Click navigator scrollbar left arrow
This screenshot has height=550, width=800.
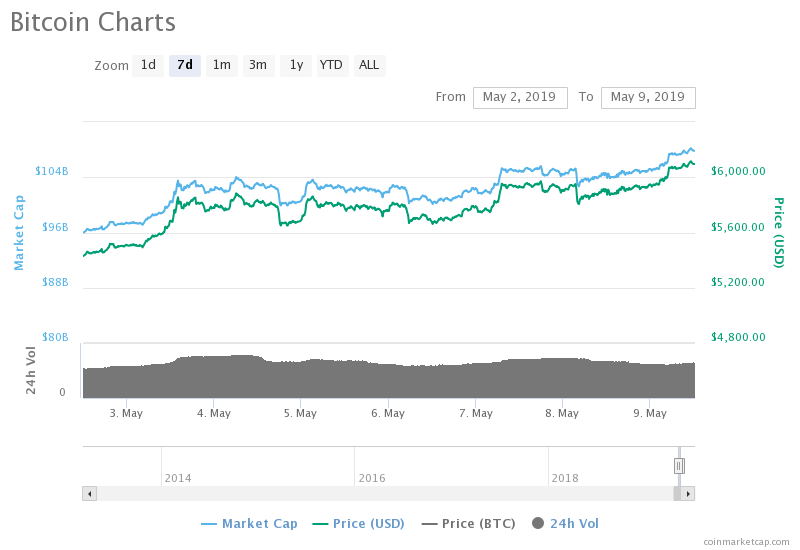[x=89, y=493]
